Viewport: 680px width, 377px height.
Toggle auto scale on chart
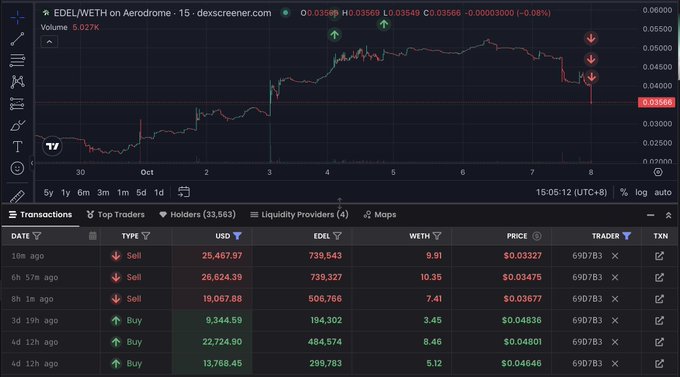pyautogui.click(x=663, y=192)
